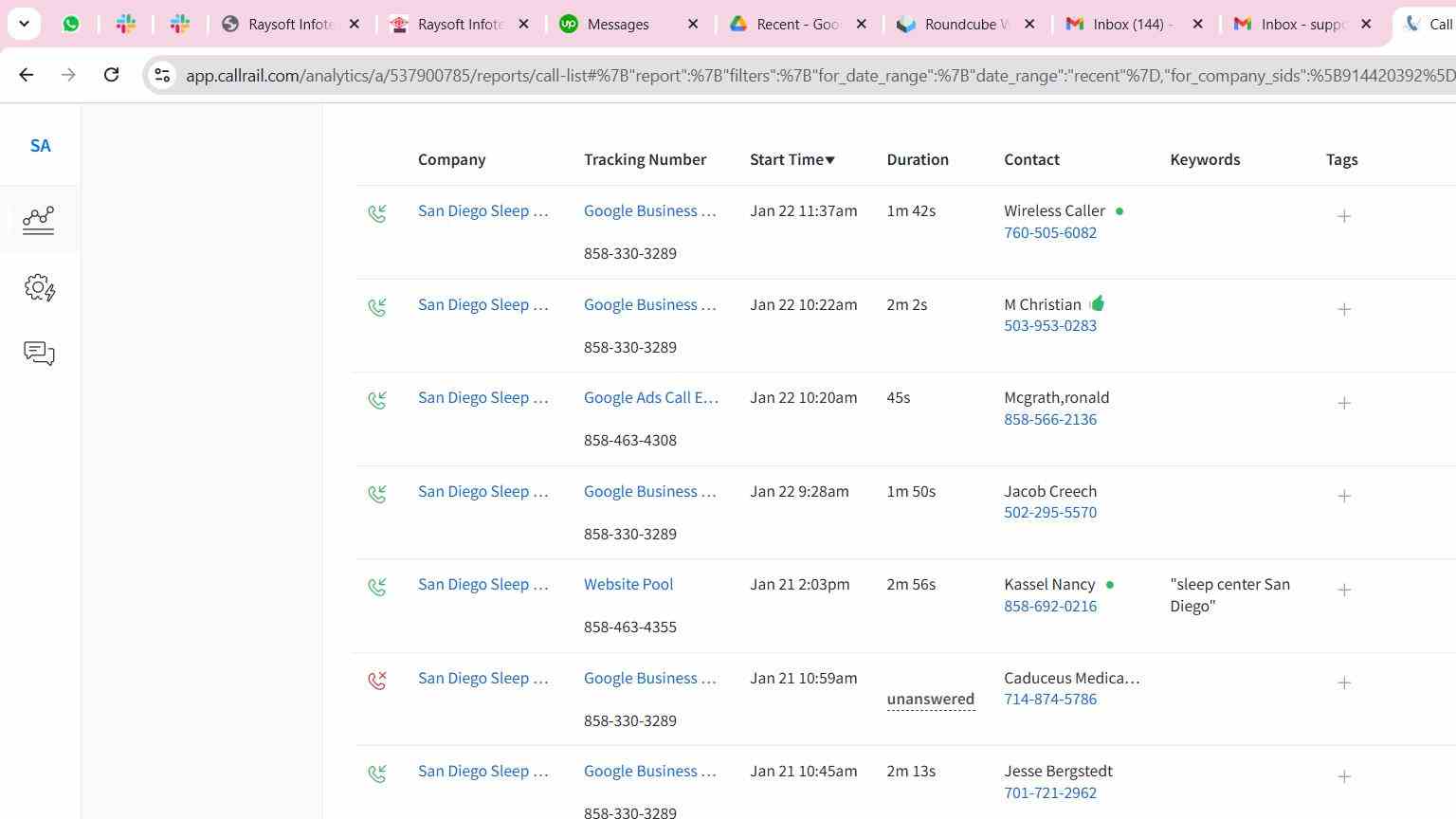Click green status dot beside Kassel Nancy

pyautogui.click(x=1110, y=585)
